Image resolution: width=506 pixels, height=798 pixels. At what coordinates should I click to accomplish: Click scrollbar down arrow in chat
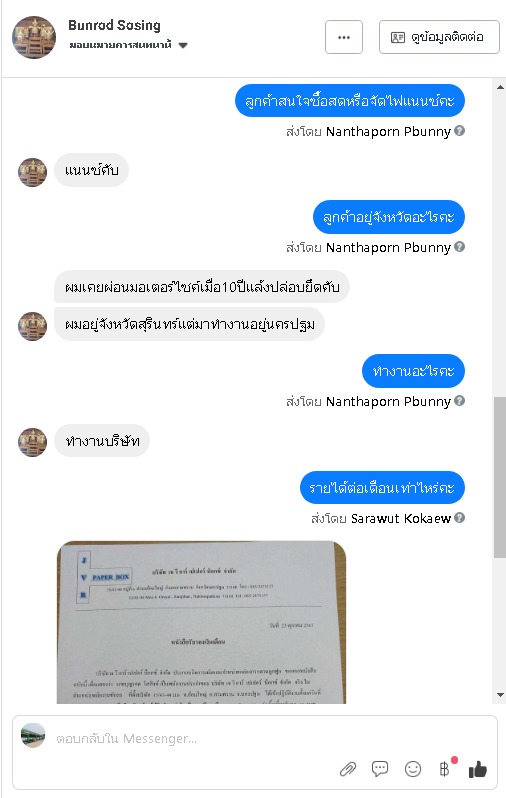500,695
